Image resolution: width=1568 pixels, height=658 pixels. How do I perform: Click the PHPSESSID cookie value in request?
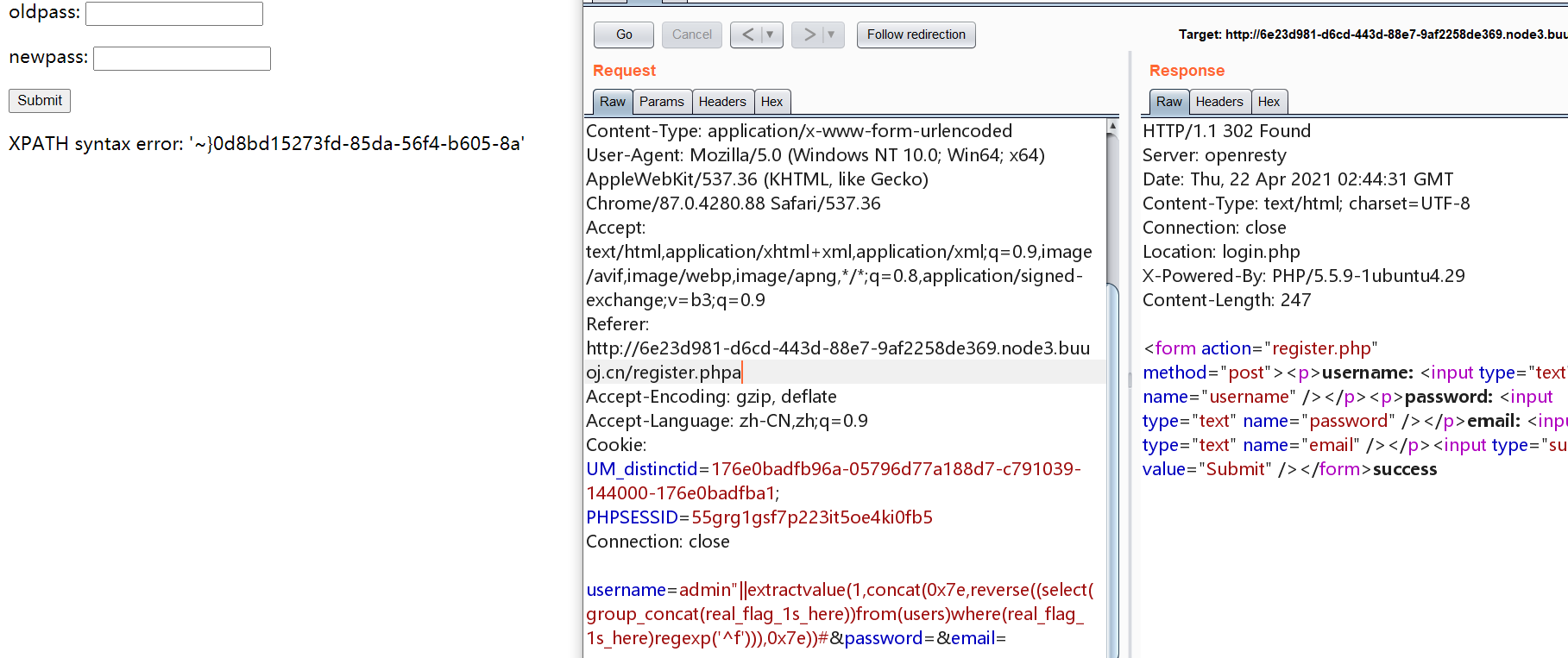812,517
